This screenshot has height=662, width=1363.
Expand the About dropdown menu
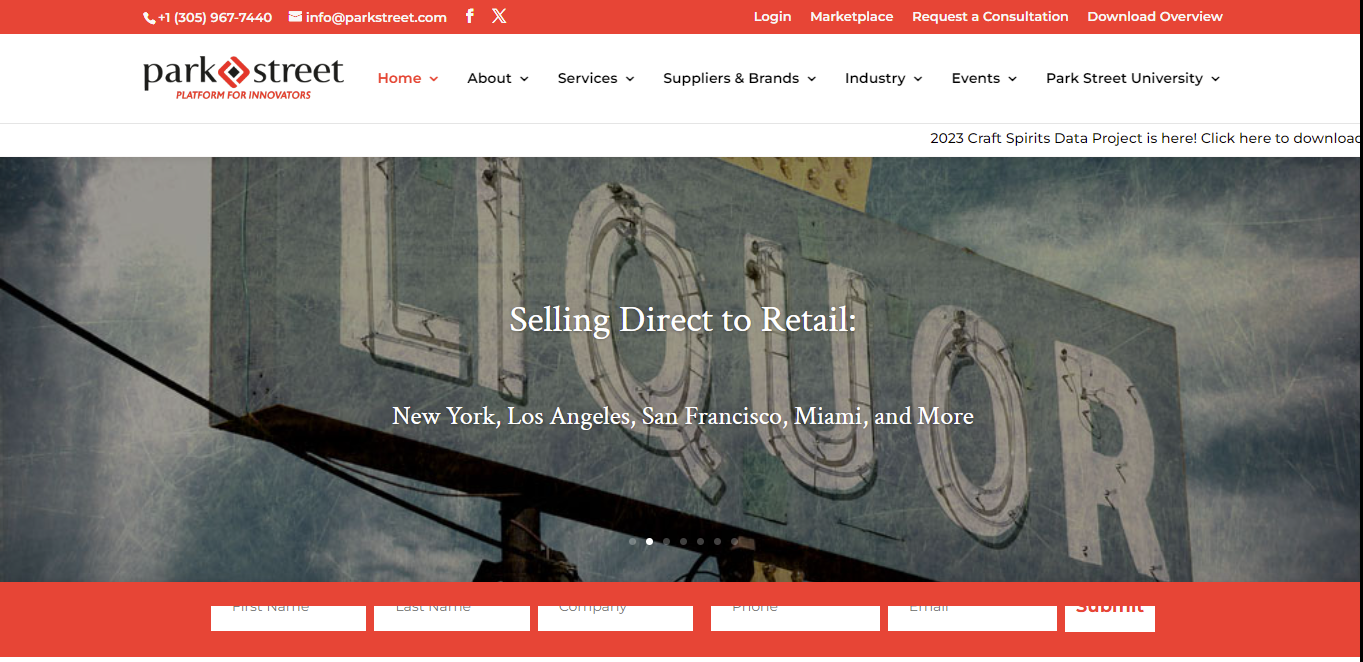coord(497,78)
